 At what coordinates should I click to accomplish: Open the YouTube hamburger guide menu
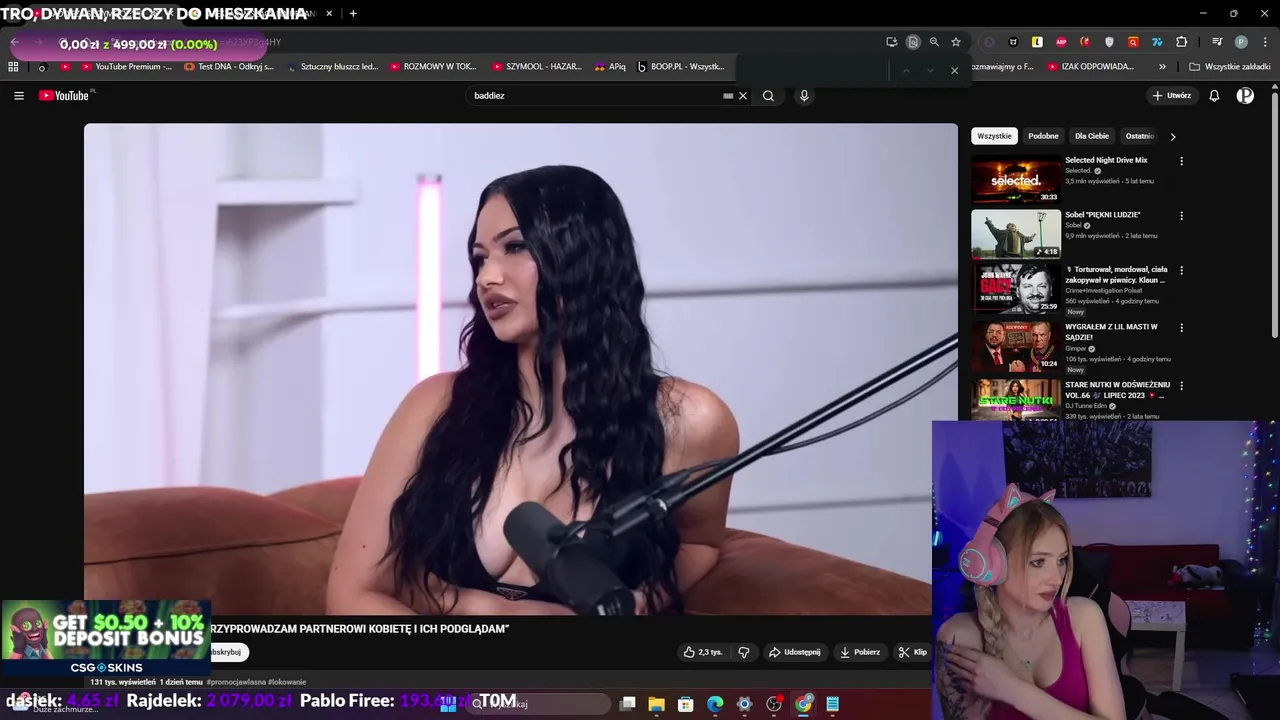click(18, 96)
